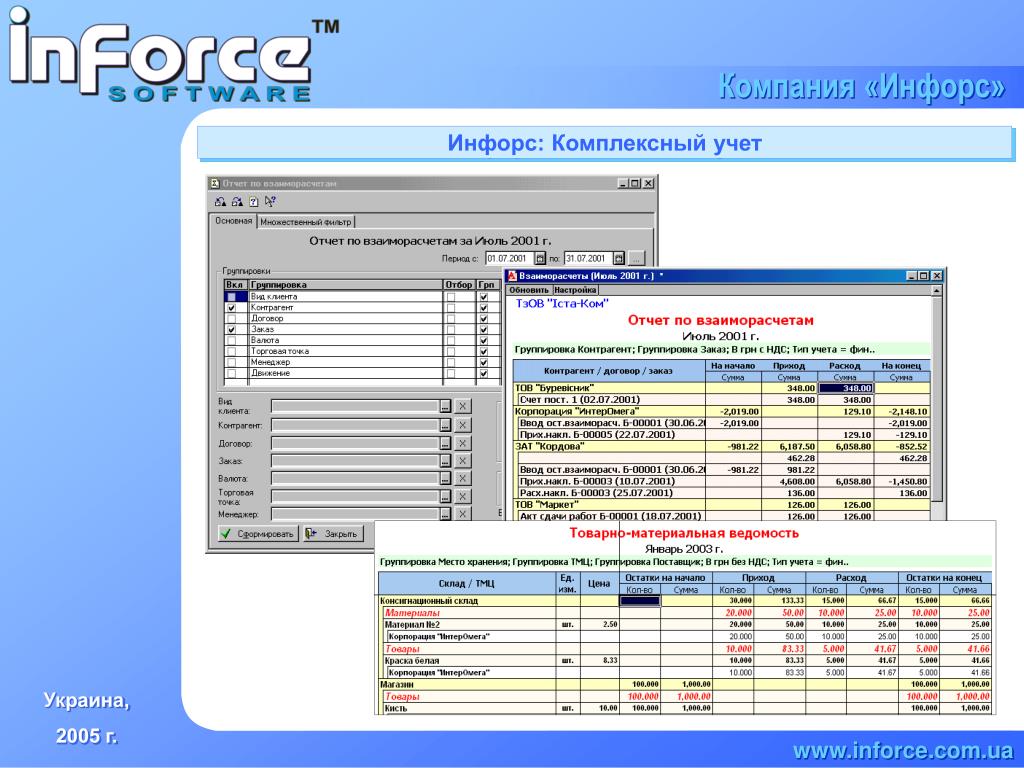Open Менеджер picker ellipsis
Image resolution: width=1024 pixels, height=768 pixels.
tap(445, 514)
